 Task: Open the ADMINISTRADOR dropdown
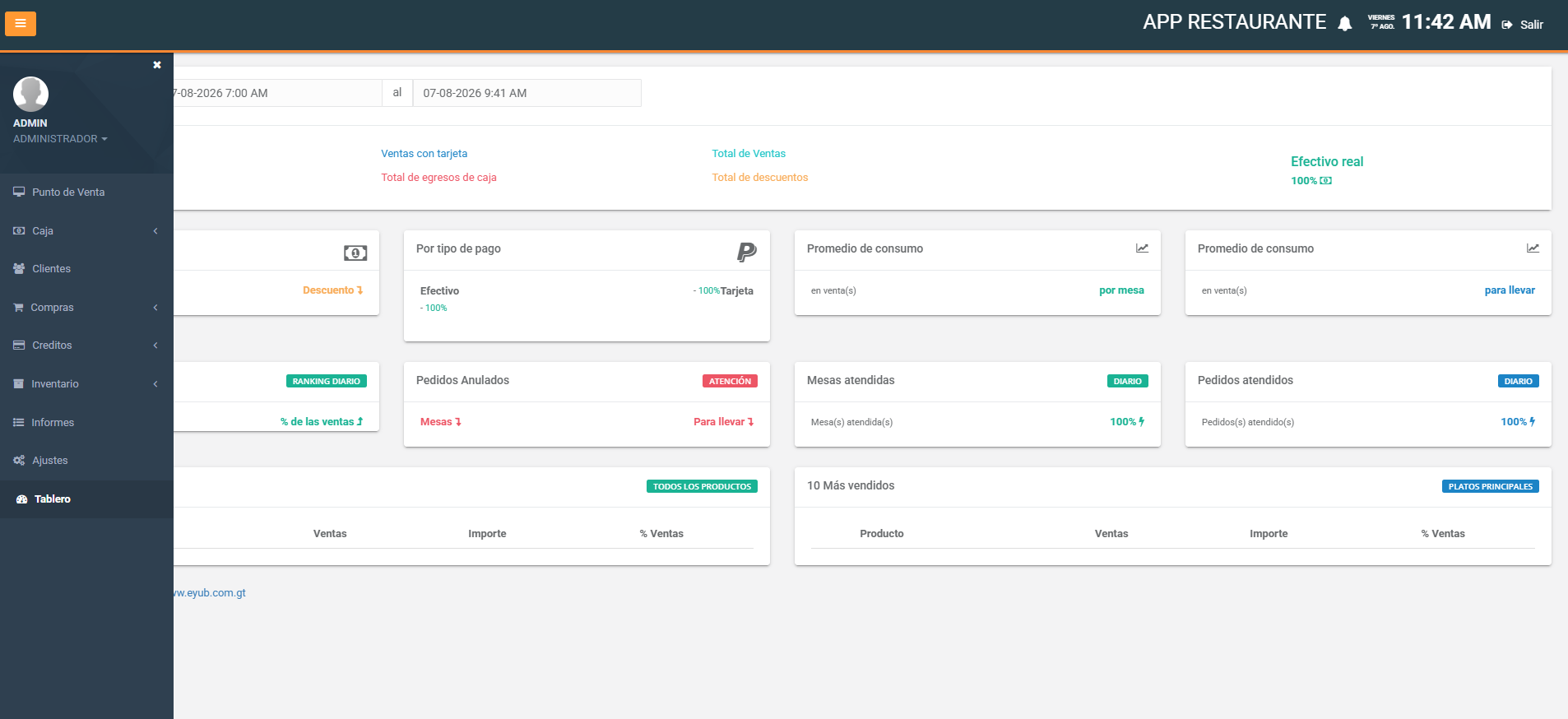coord(60,139)
